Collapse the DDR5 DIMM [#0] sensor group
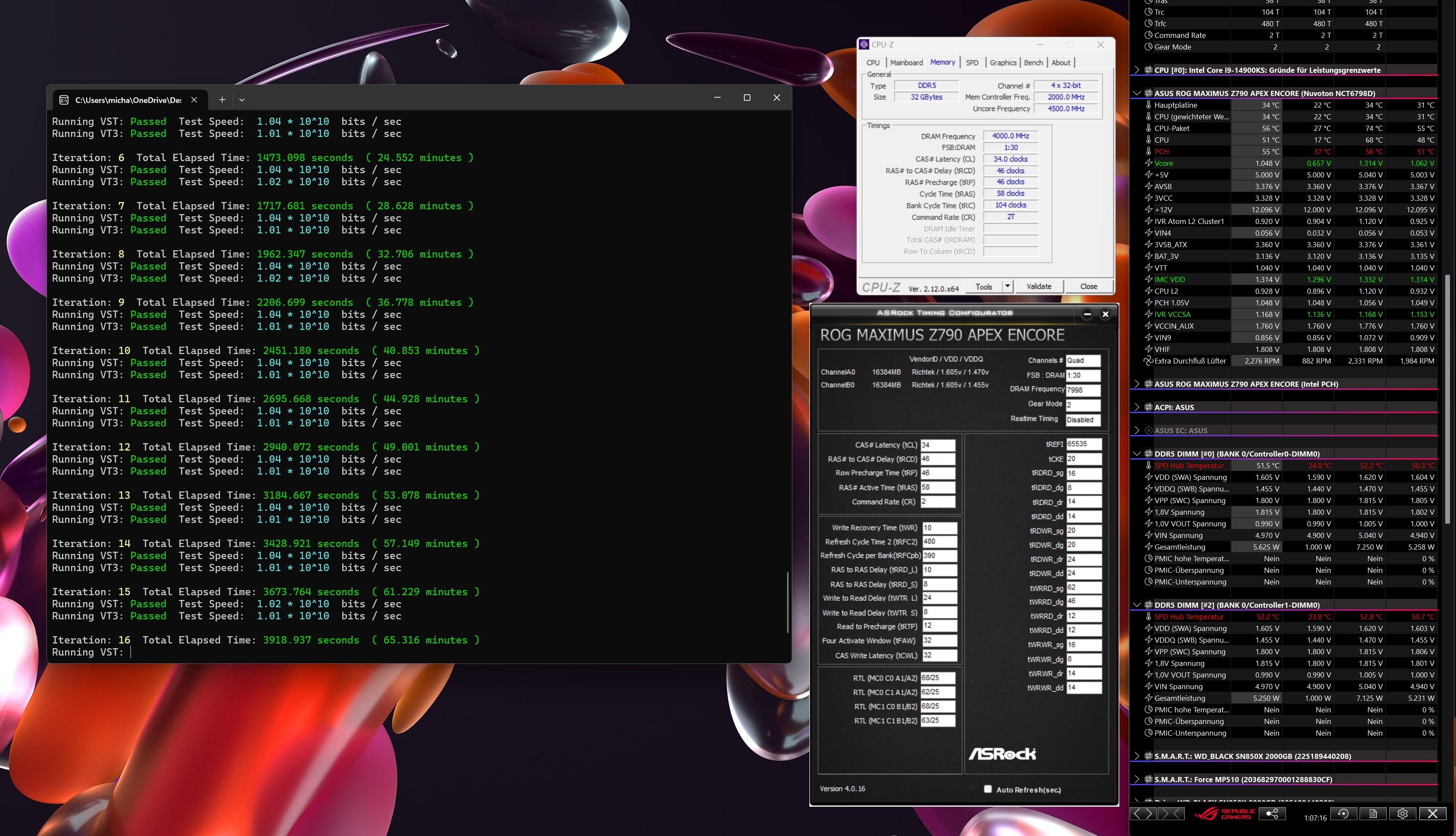 tap(1137, 454)
